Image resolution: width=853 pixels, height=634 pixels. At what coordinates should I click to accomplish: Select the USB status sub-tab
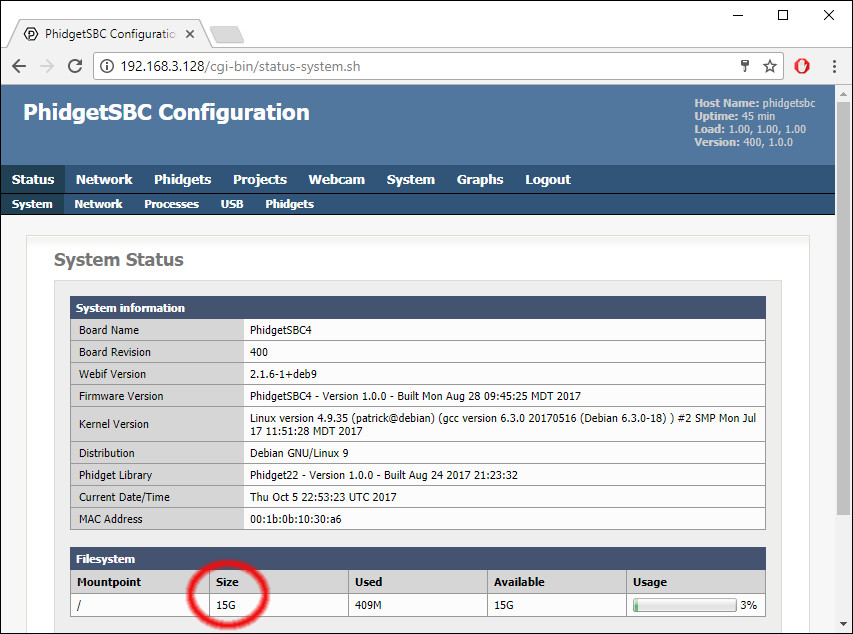[232, 204]
